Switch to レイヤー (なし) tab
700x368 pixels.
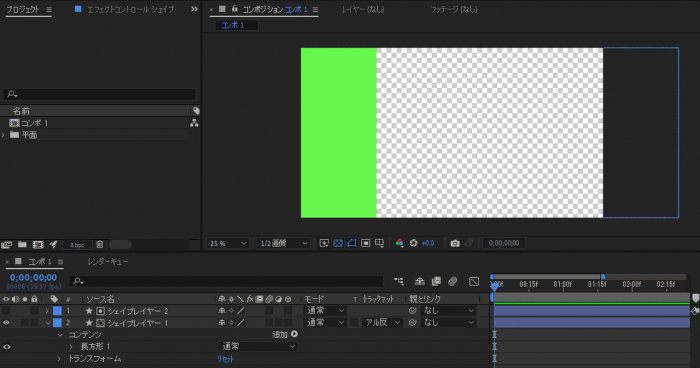pos(363,9)
